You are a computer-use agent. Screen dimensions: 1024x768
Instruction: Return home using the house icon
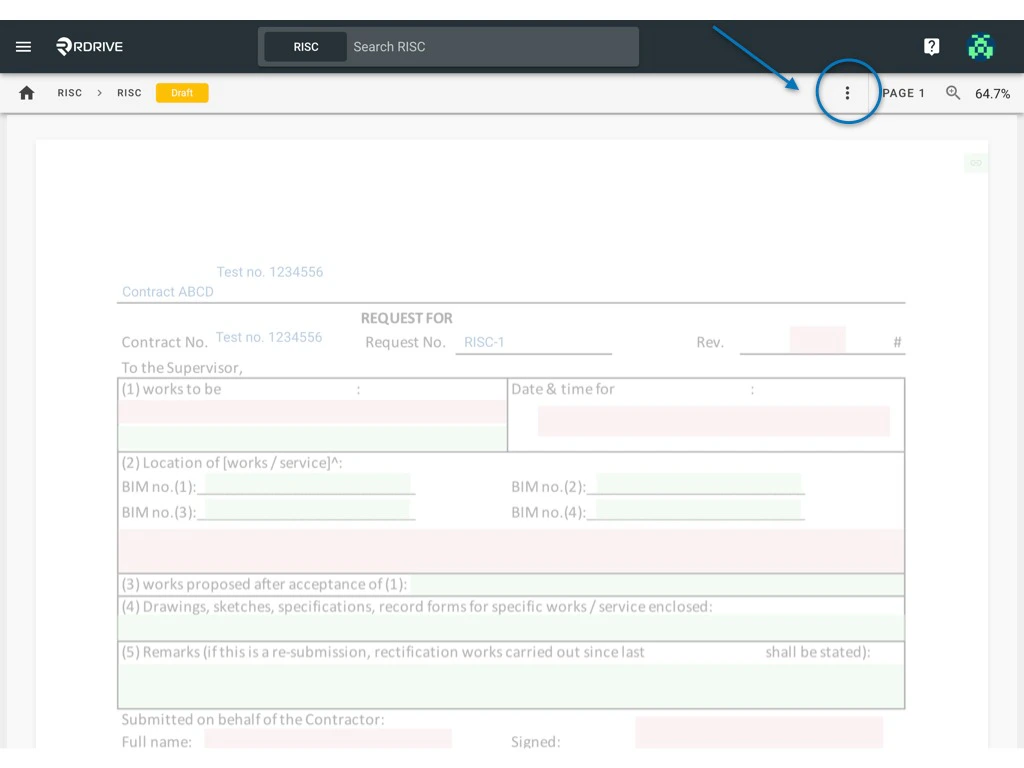point(26,92)
